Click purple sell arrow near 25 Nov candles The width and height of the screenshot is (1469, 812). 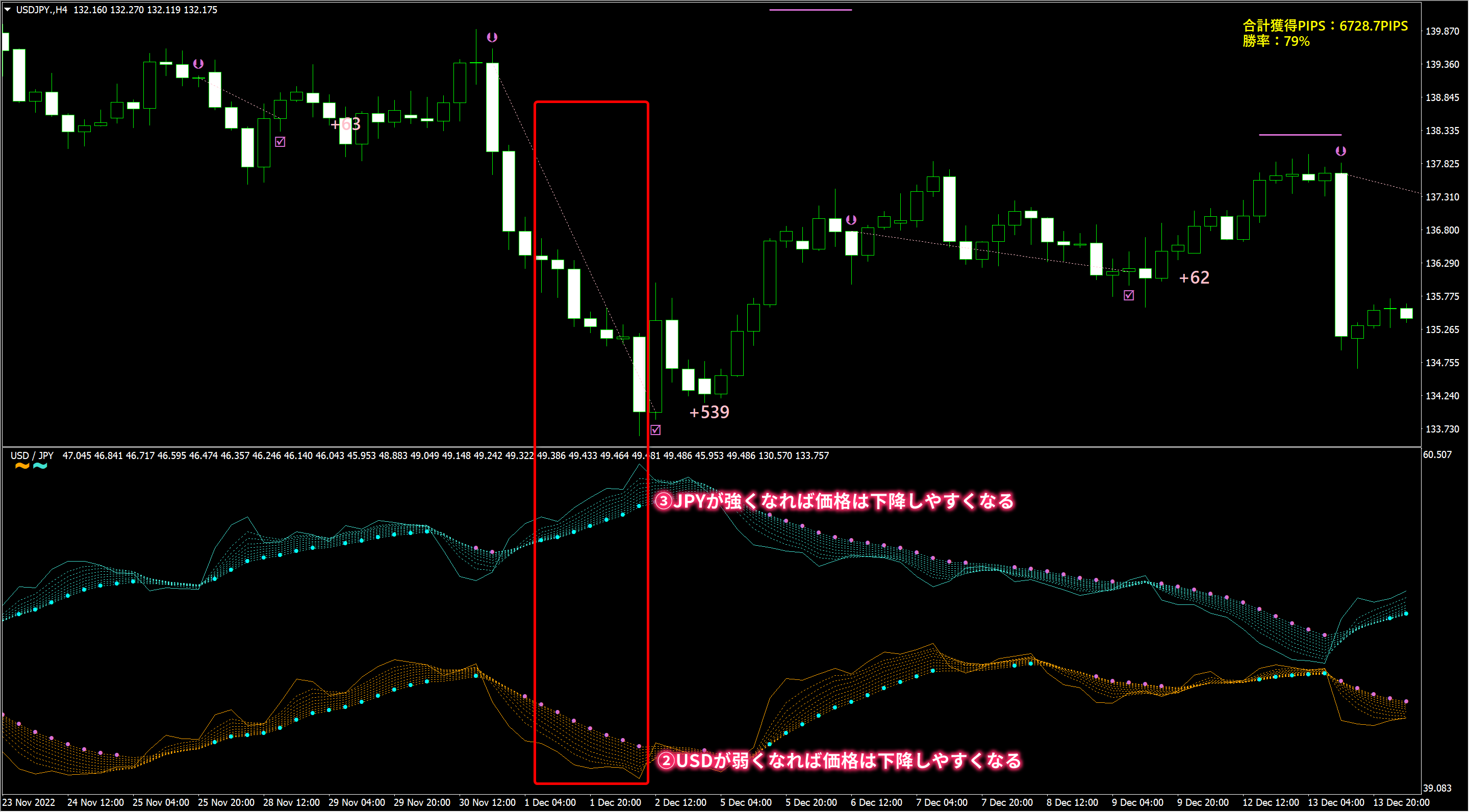[198, 63]
